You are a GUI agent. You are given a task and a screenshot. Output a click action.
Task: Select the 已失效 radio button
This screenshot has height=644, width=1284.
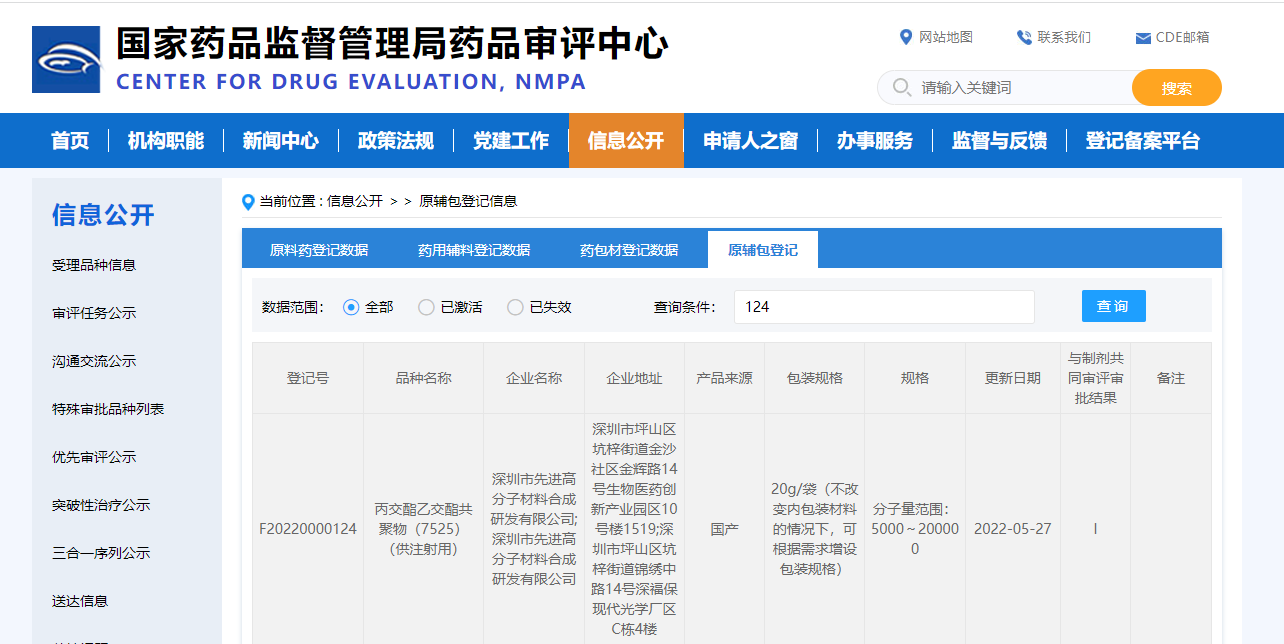pos(516,307)
